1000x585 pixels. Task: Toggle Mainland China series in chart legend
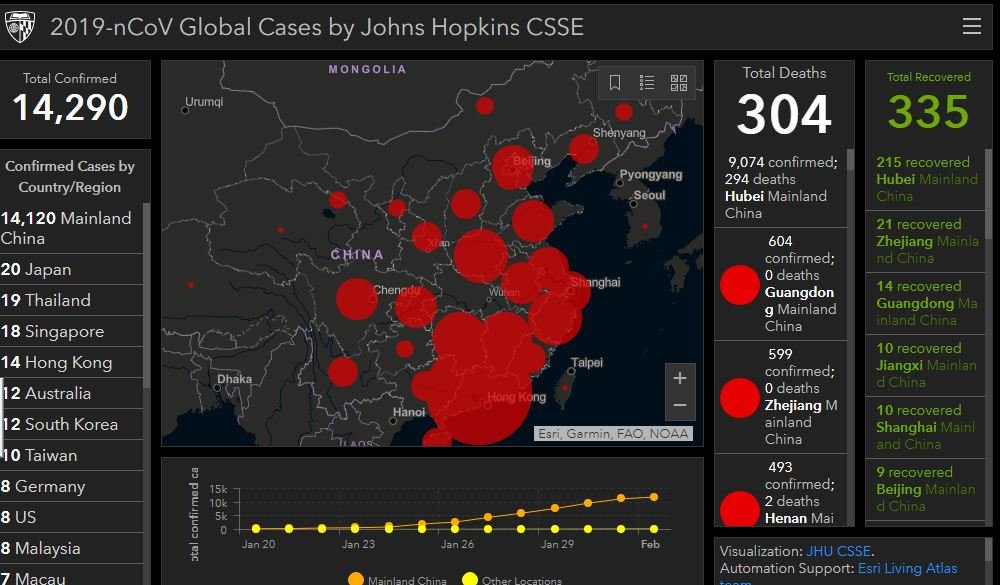click(x=397, y=580)
